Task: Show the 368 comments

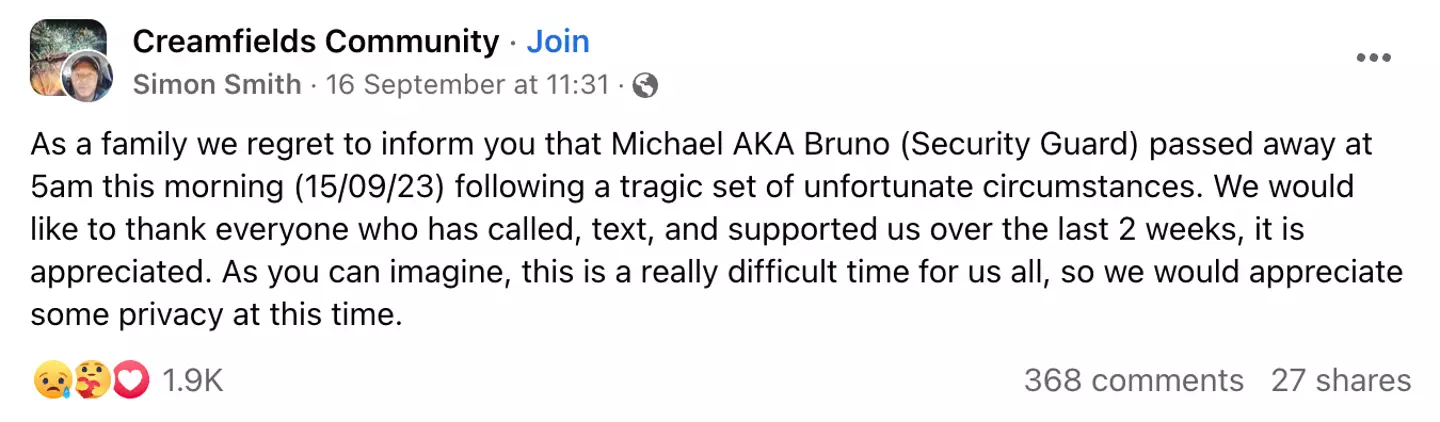Action: click(x=1133, y=381)
